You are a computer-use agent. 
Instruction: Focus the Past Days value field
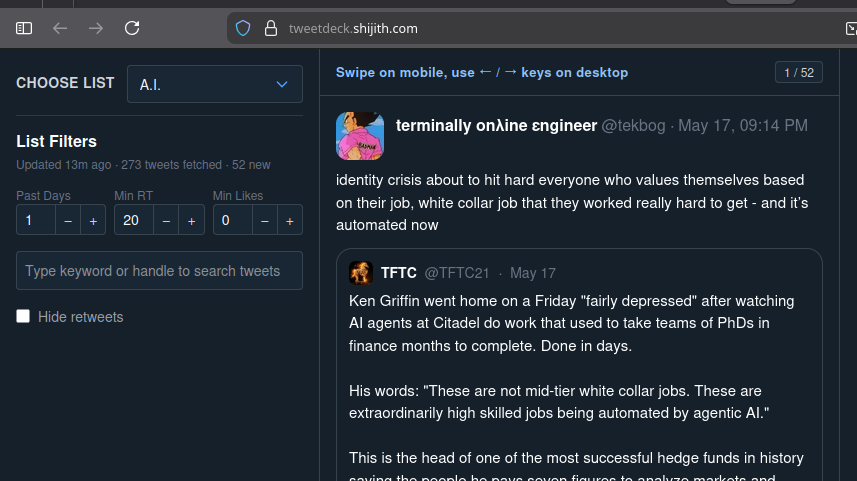[36, 220]
